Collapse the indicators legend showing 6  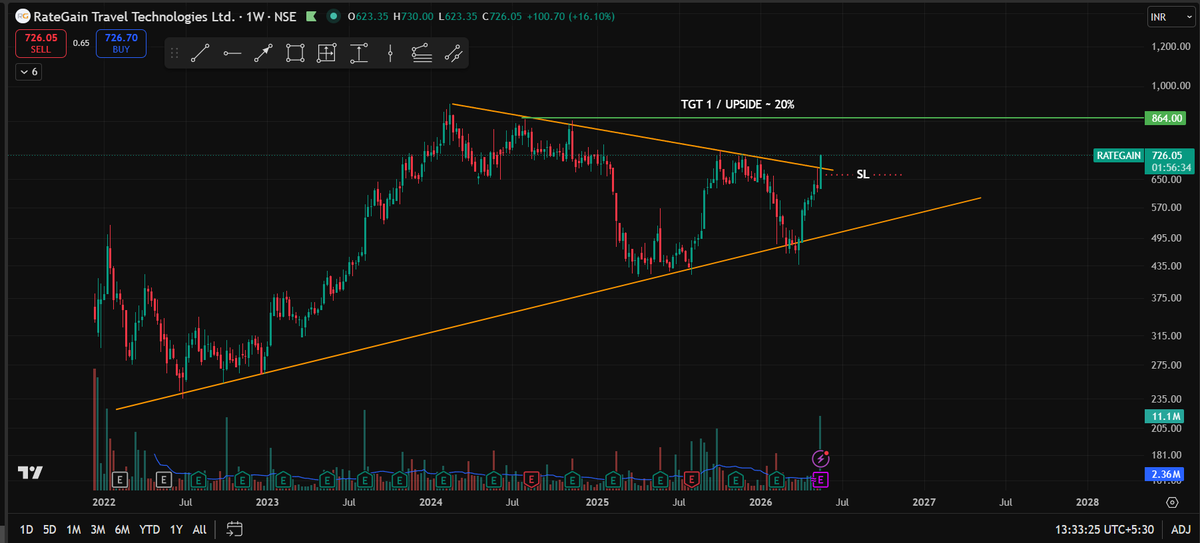[x=27, y=72]
